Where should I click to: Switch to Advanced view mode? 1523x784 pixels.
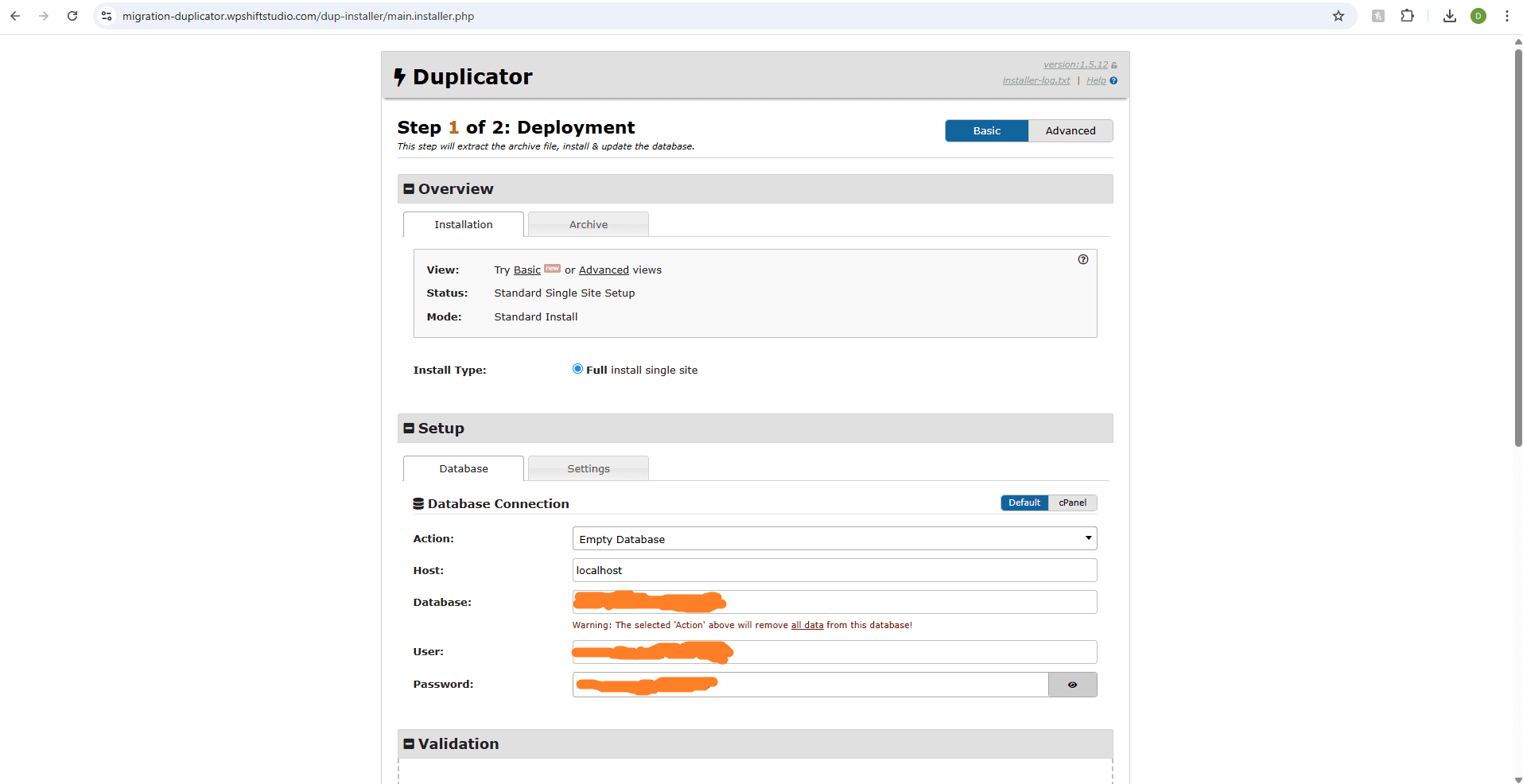[1070, 130]
